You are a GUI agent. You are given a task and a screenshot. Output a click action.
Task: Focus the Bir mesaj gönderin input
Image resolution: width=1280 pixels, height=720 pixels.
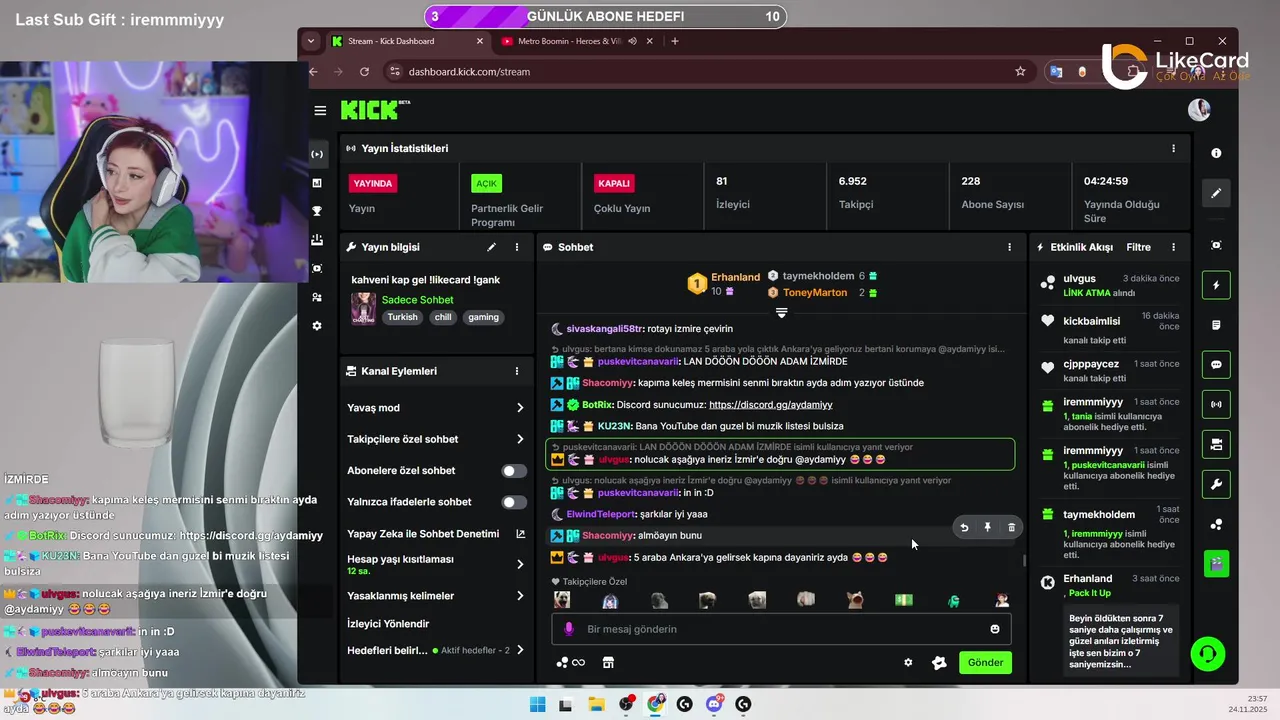coord(780,629)
